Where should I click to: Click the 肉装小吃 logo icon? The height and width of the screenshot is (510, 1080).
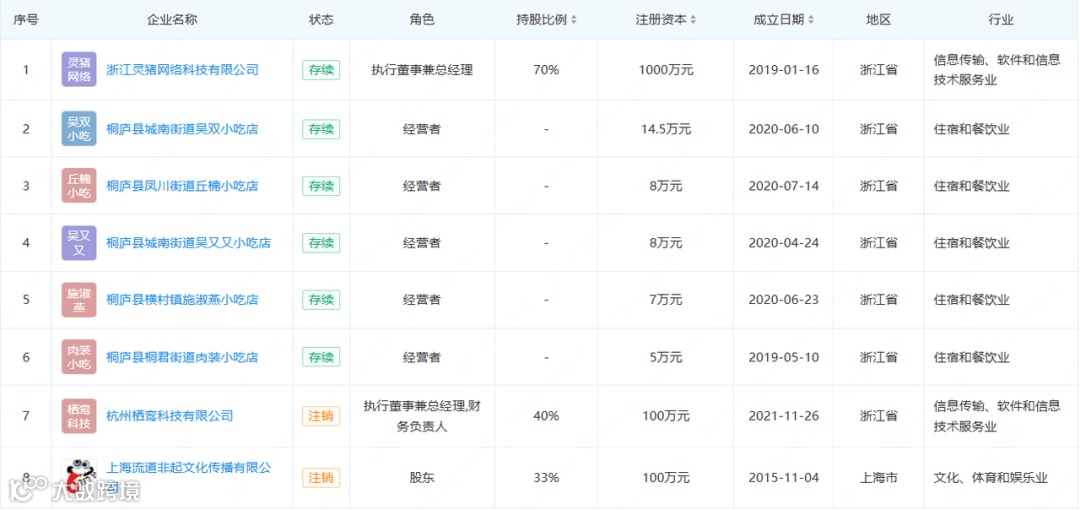click(79, 357)
